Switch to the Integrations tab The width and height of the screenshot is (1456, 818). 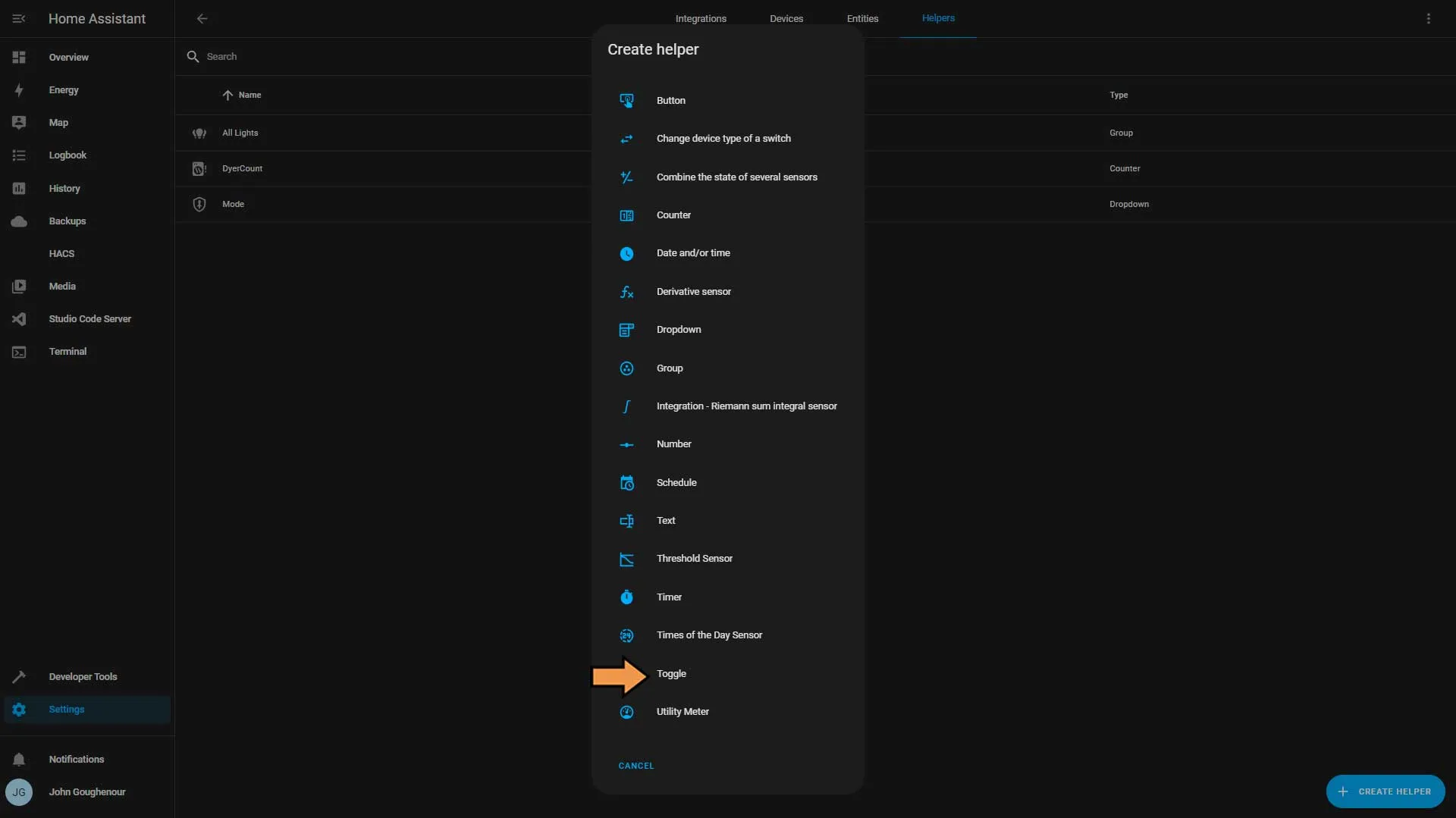[x=701, y=18]
